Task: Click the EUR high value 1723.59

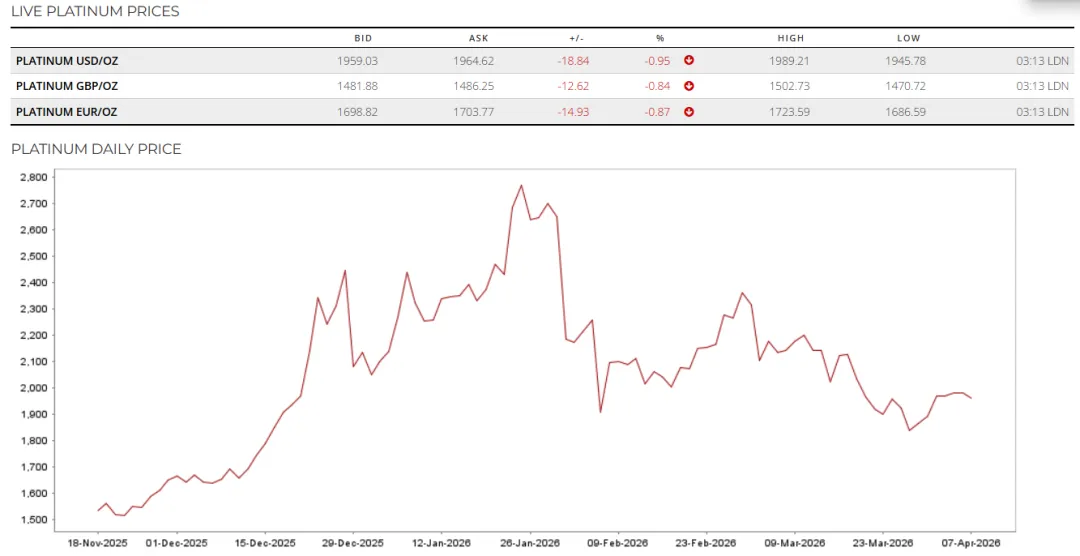Action: click(x=789, y=112)
